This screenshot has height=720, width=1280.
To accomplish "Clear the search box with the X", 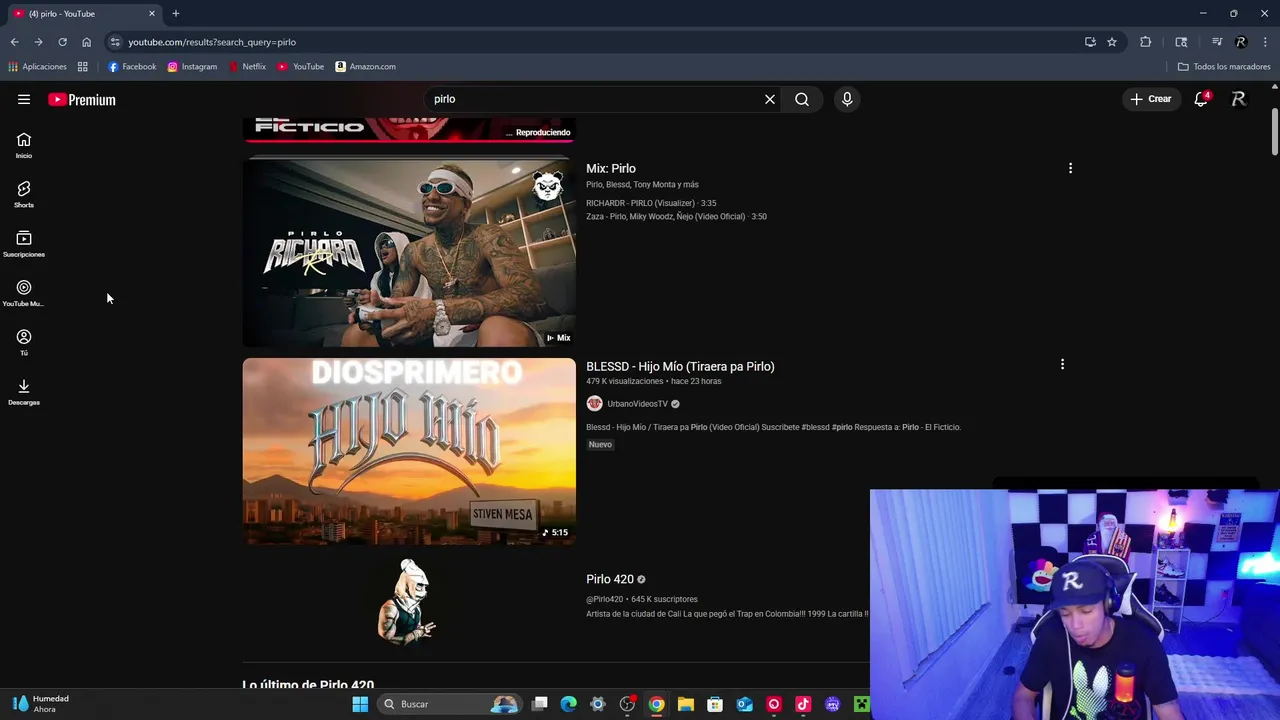I will (x=770, y=99).
